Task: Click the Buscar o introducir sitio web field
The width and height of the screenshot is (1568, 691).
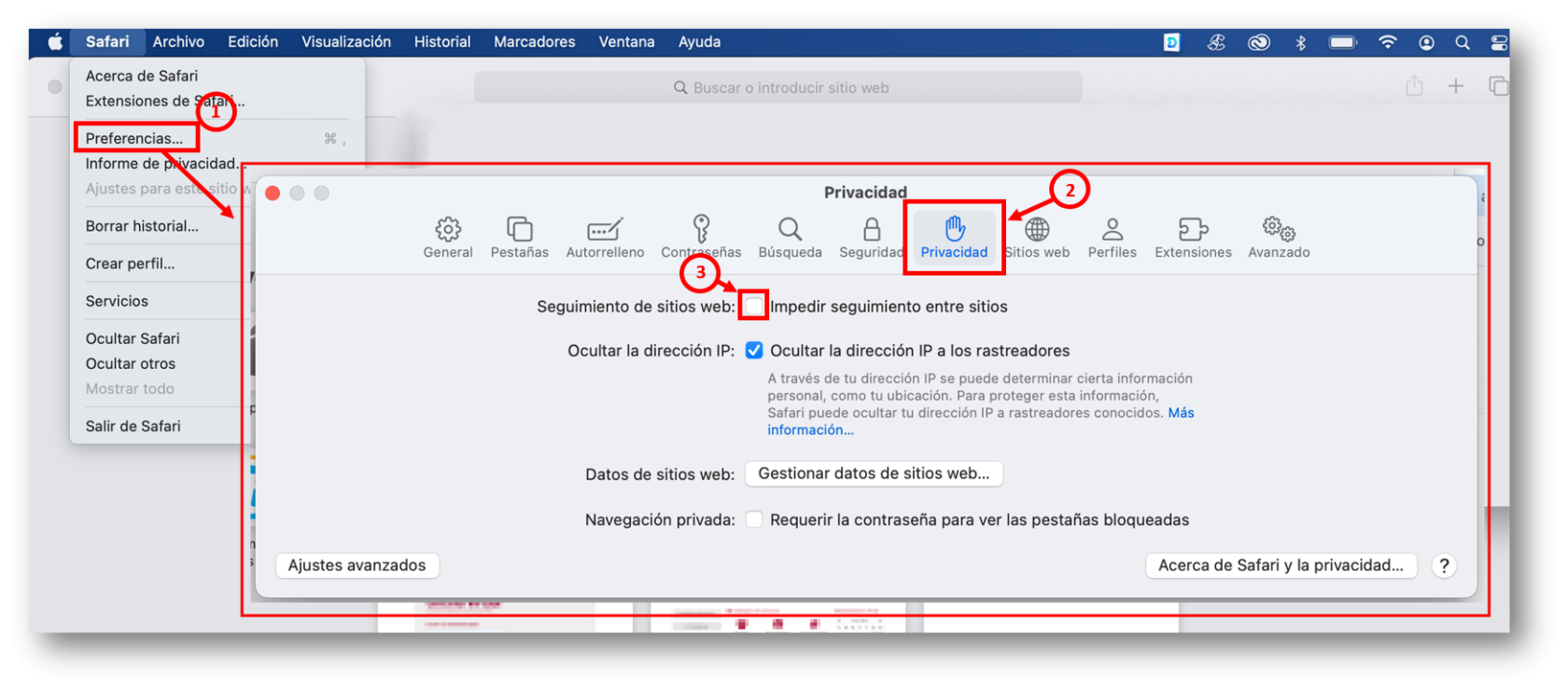Action: [778, 87]
